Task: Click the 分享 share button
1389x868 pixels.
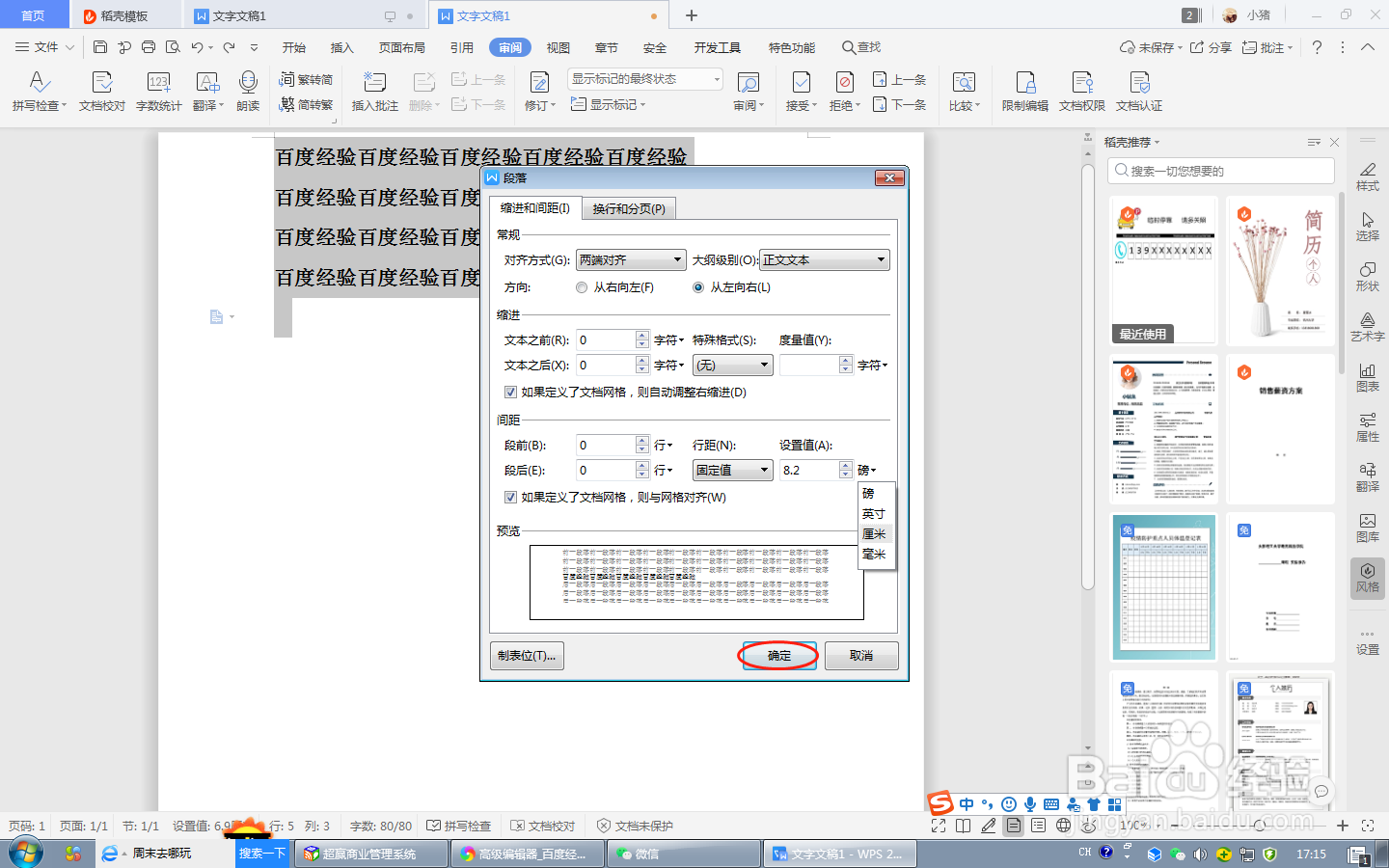Action: [x=1212, y=46]
